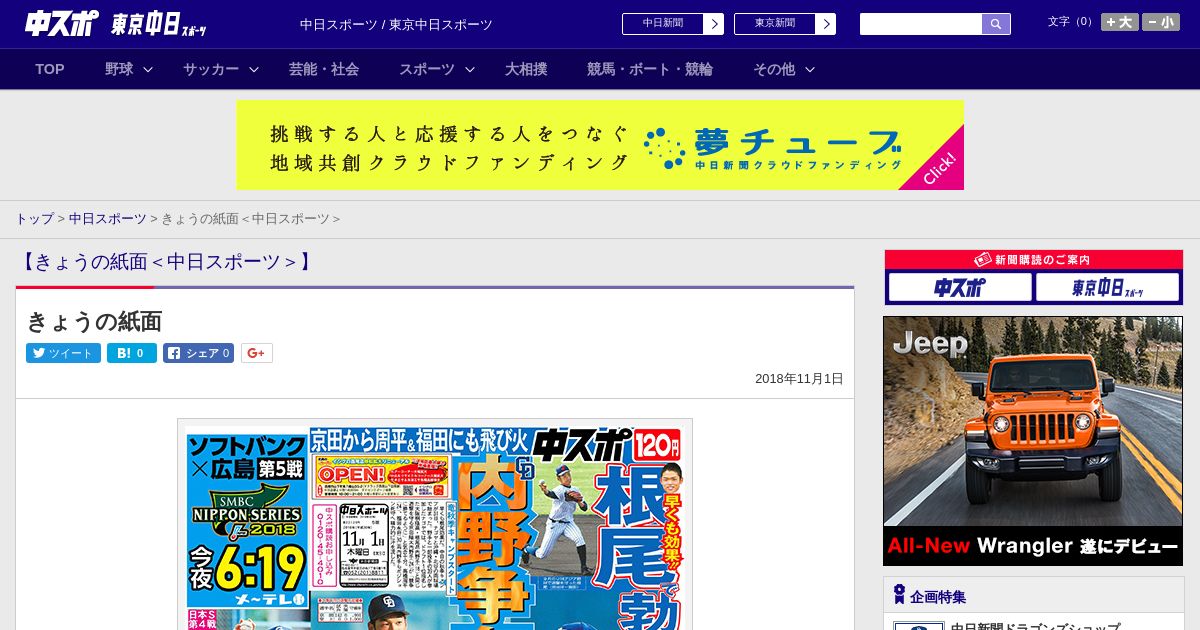Click 中スポ subscription button in sidebar
The image size is (1200, 630).
[x=960, y=288]
